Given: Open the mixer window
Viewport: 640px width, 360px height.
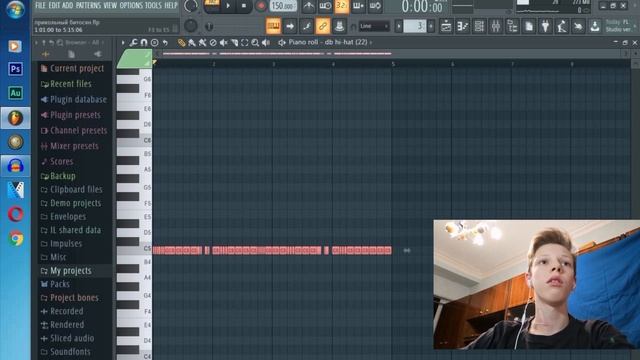Looking at the screenshot, I should [496, 26].
